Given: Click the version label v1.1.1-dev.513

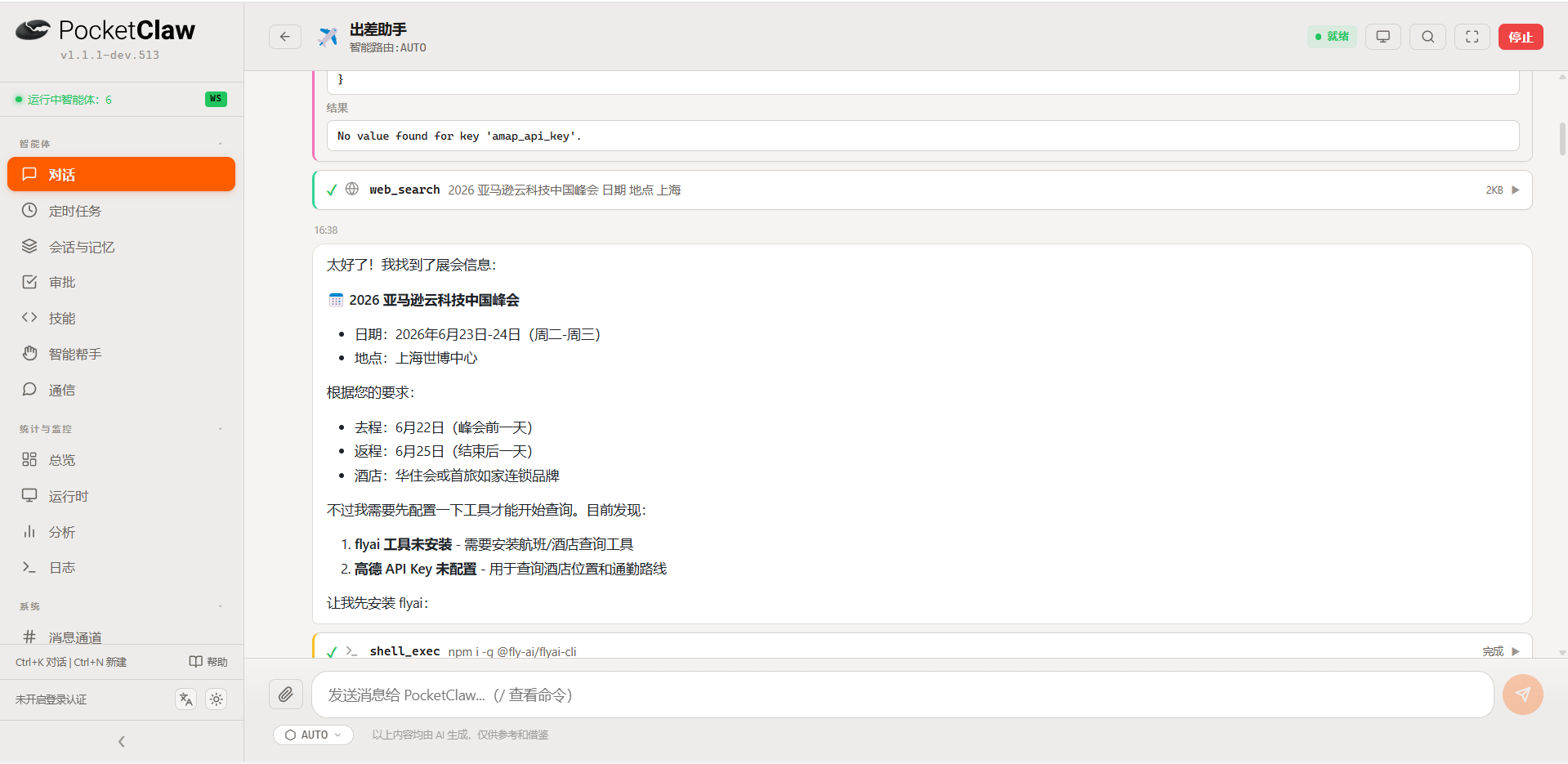Looking at the screenshot, I should point(109,55).
